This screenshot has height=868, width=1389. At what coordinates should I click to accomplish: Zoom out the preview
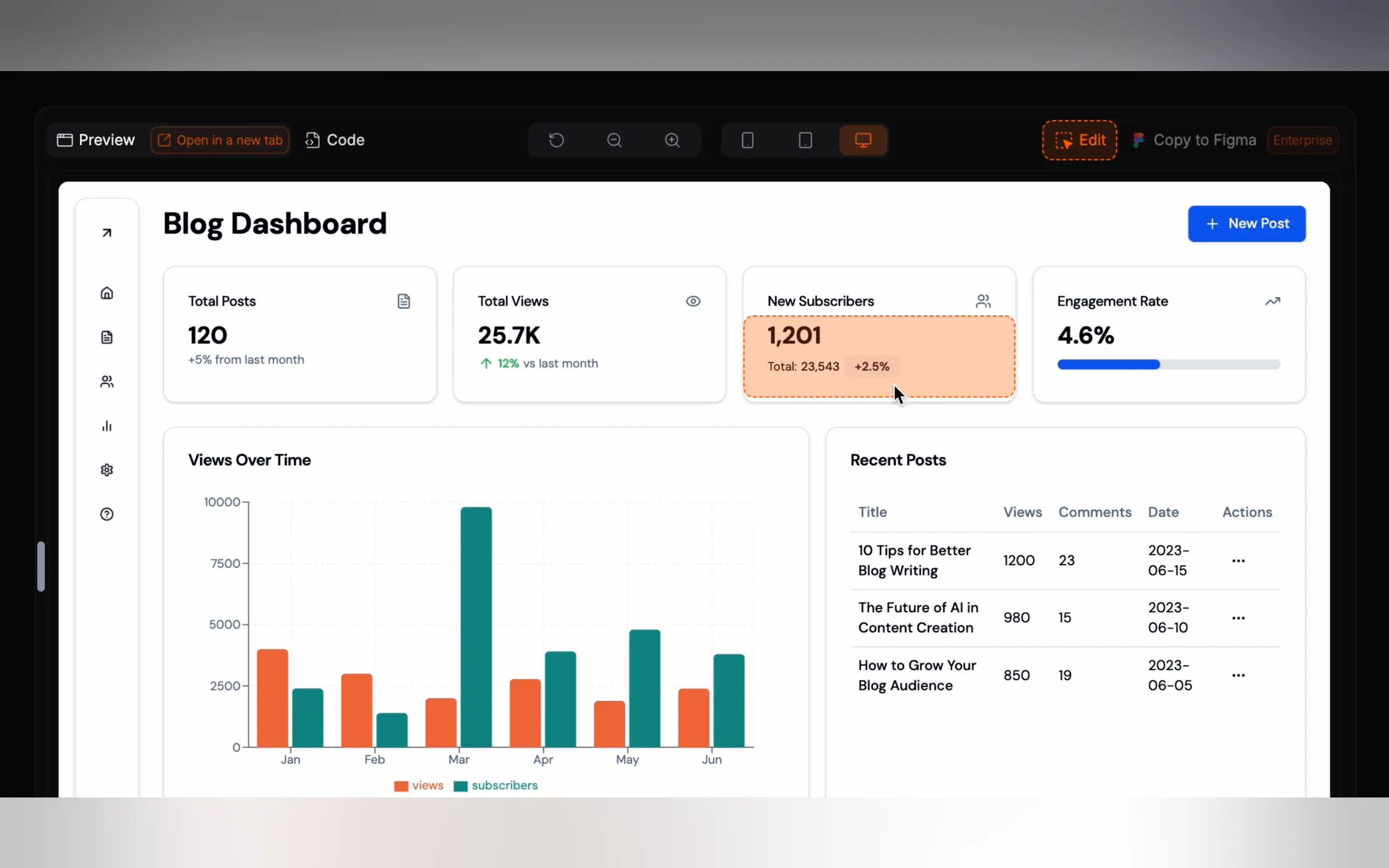pos(615,140)
